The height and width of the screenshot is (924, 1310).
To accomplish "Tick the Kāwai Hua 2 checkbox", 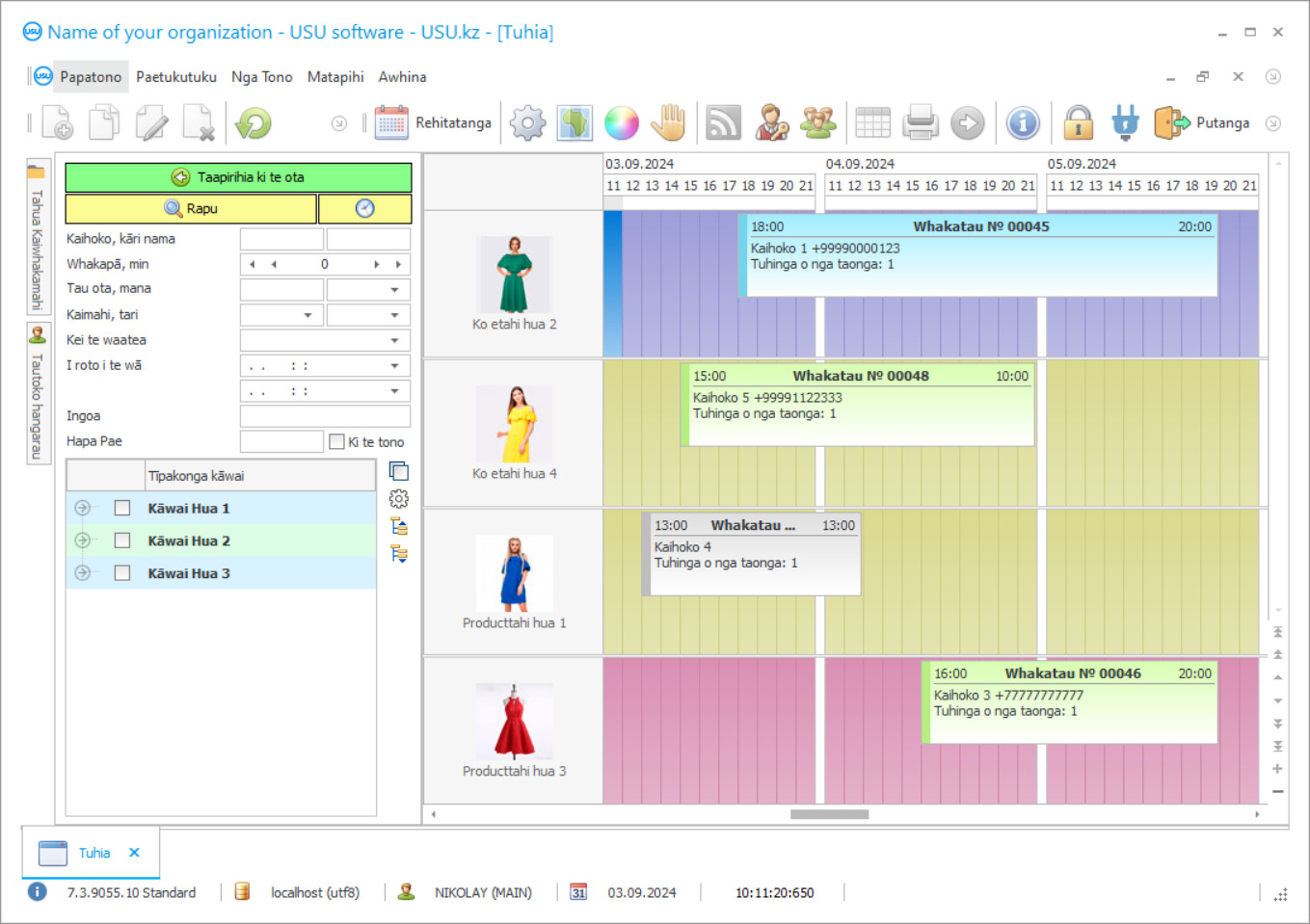I will [122, 541].
